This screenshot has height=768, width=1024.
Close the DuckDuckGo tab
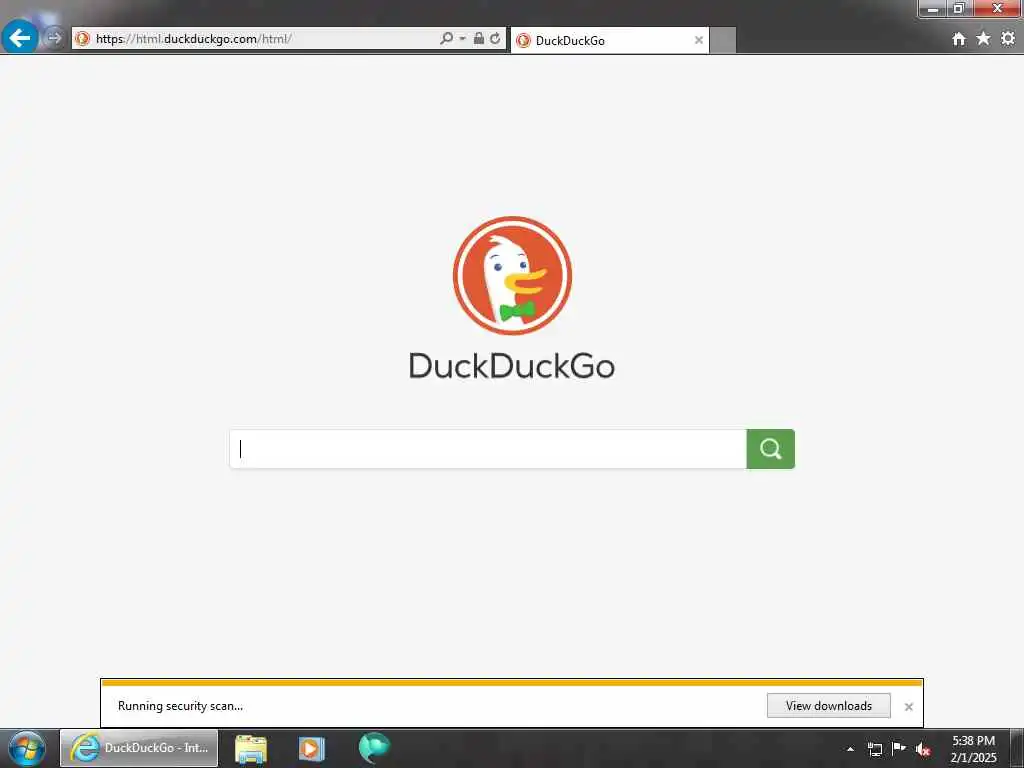(x=699, y=40)
